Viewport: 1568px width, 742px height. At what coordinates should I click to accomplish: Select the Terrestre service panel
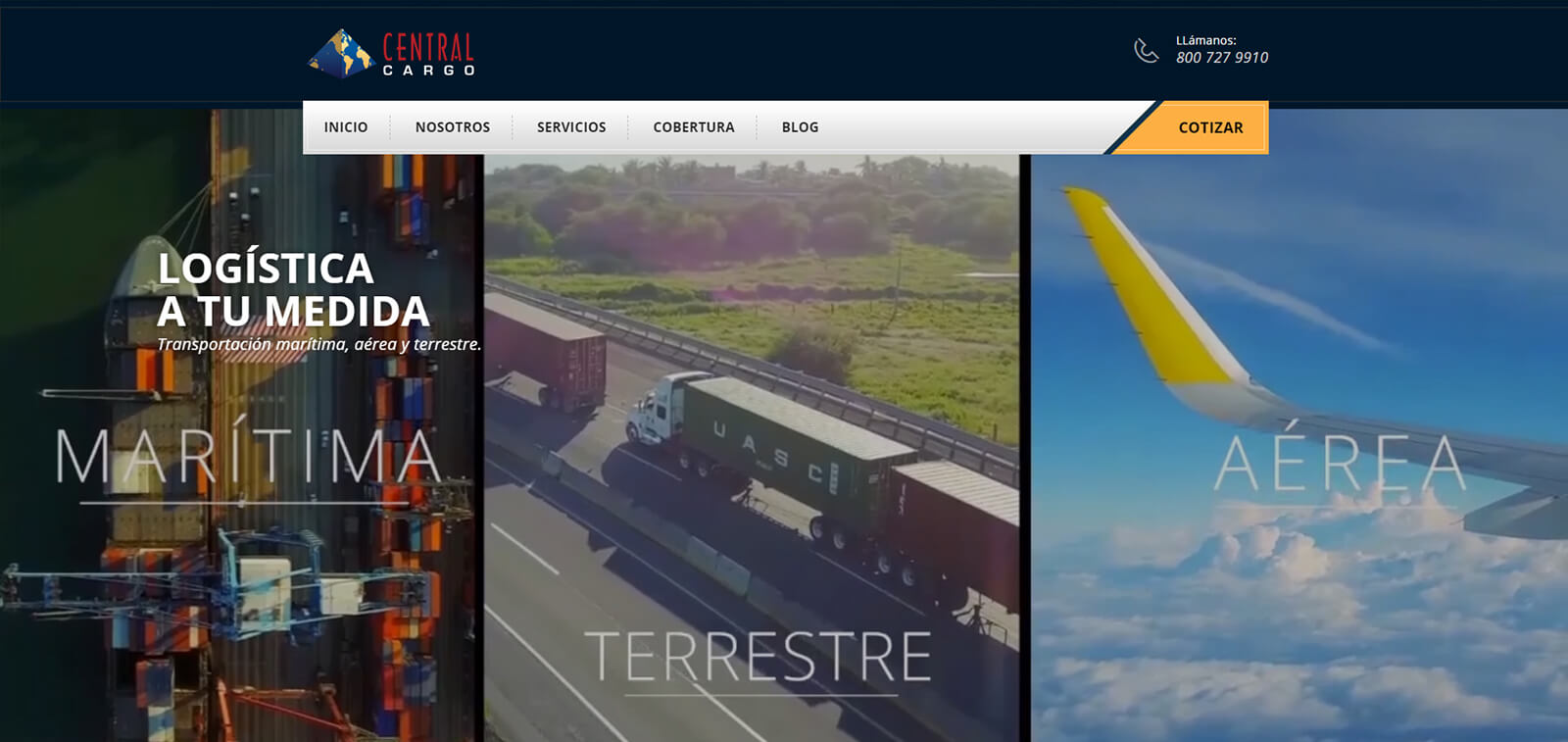tap(752, 447)
